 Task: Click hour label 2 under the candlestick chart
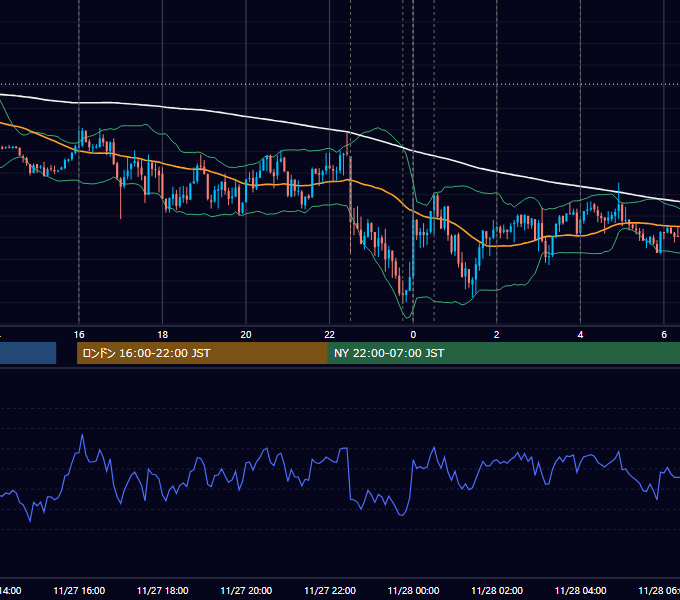pos(497,335)
